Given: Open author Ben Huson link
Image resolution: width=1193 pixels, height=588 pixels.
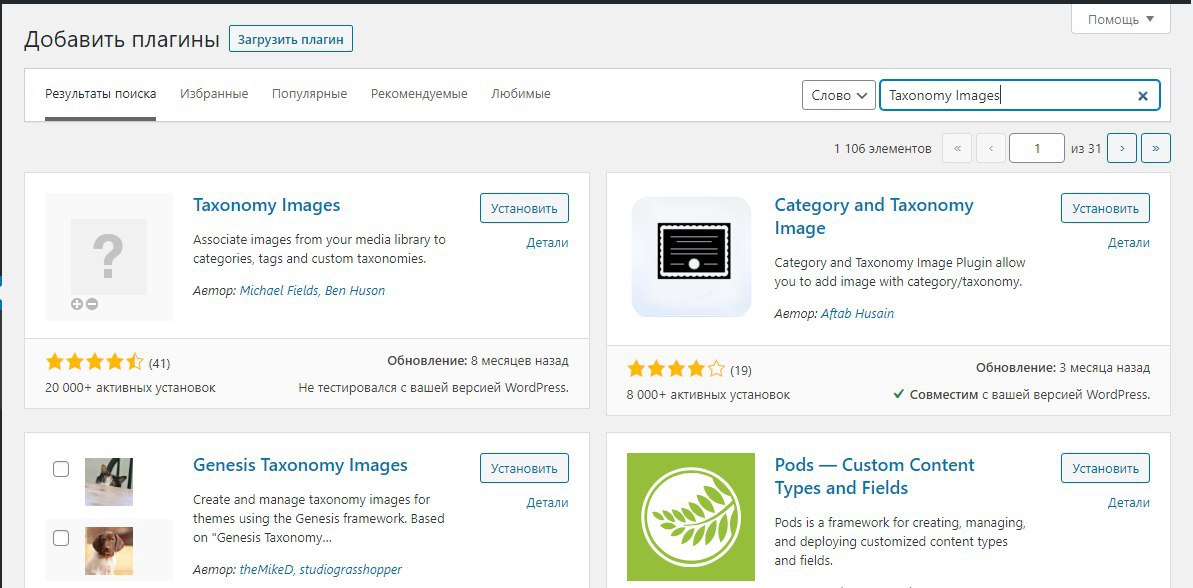Looking at the screenshot, I should pyautogui.click(x=355, y=291).
